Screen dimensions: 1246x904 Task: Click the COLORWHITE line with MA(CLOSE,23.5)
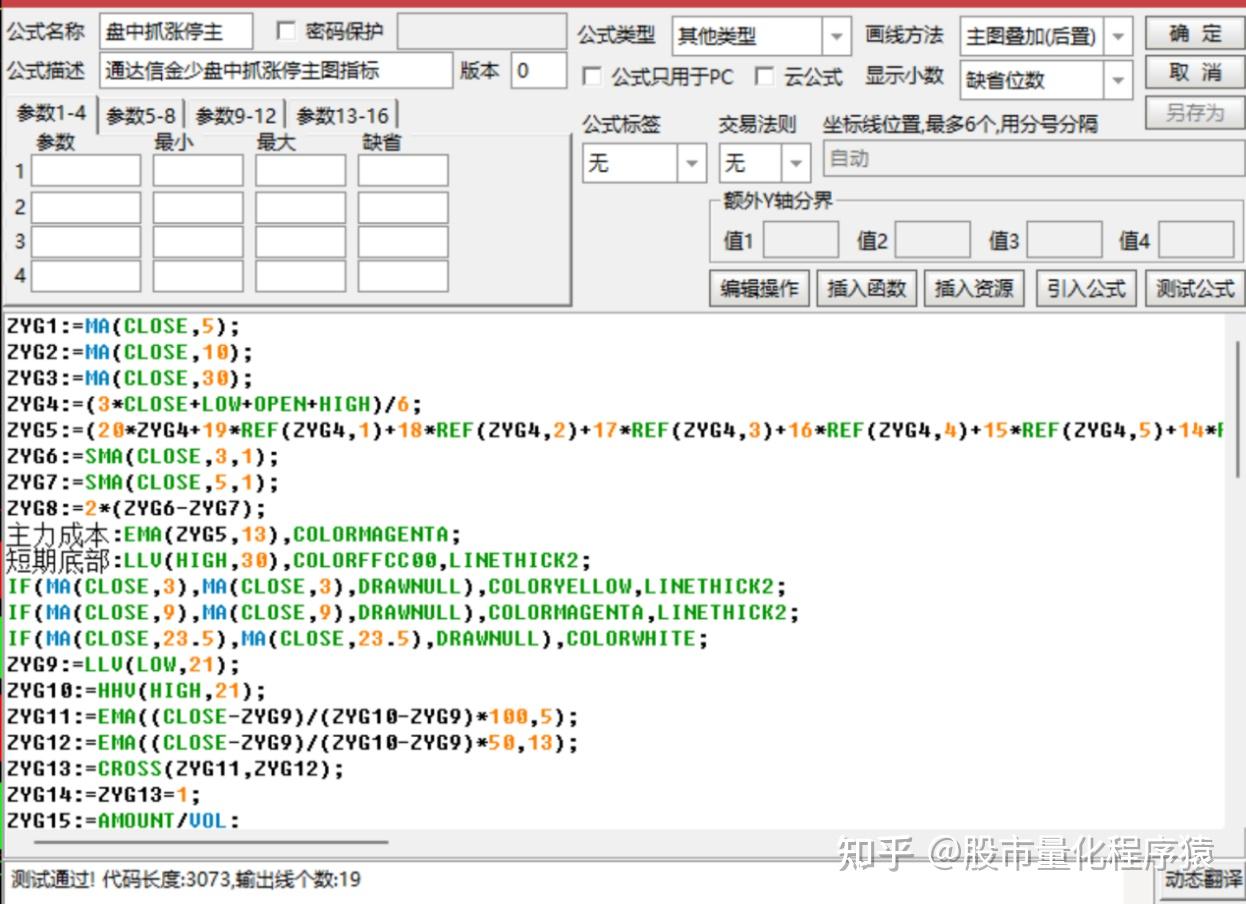(357, 638)
